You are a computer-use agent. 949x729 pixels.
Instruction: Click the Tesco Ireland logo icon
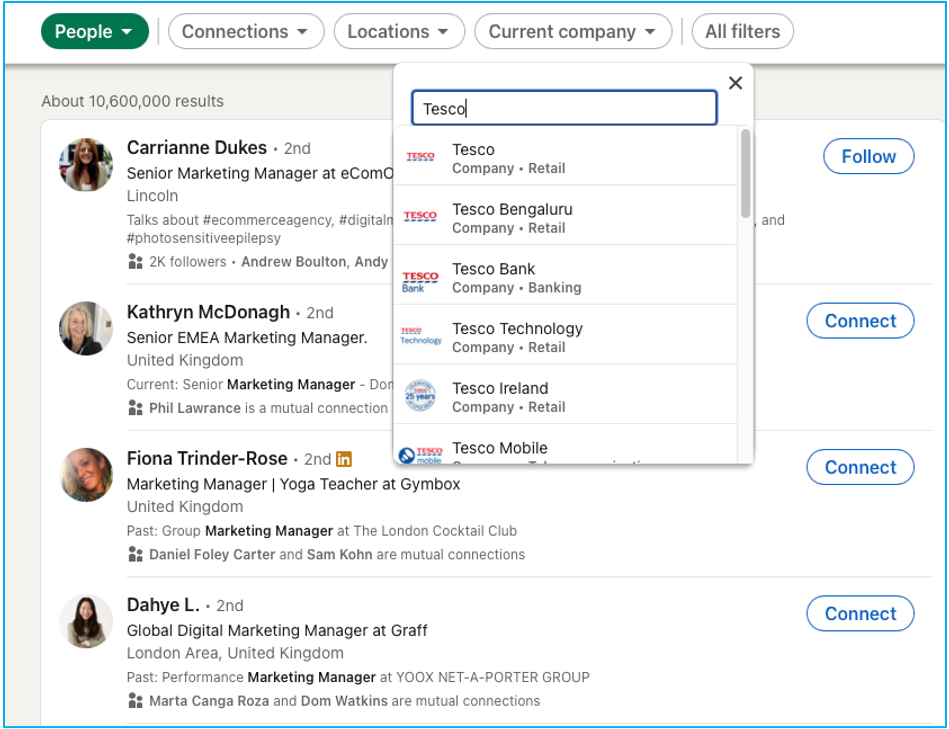point(421,396)
